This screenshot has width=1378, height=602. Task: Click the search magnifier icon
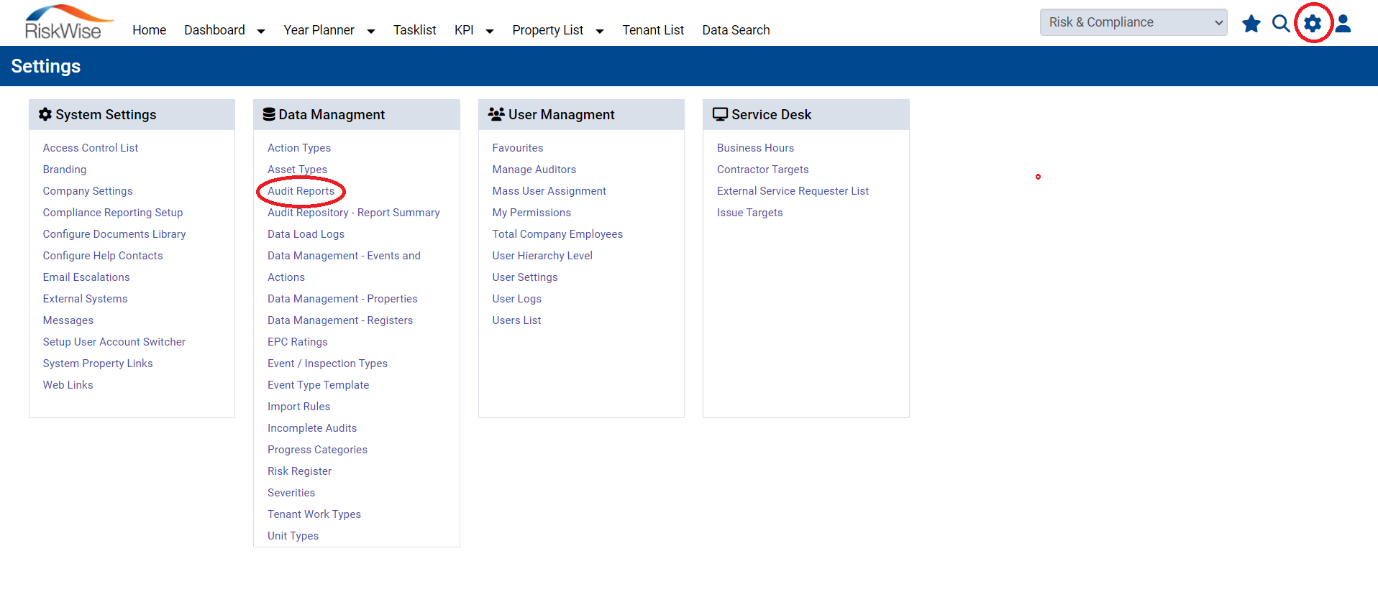tap(1281, 23)
